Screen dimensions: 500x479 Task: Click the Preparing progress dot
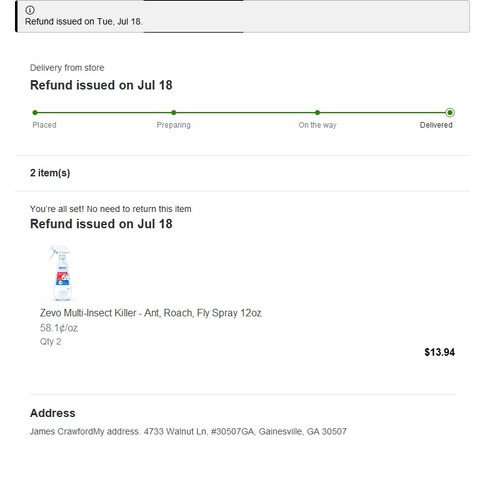pyautogui.click(x=174, y=113)
